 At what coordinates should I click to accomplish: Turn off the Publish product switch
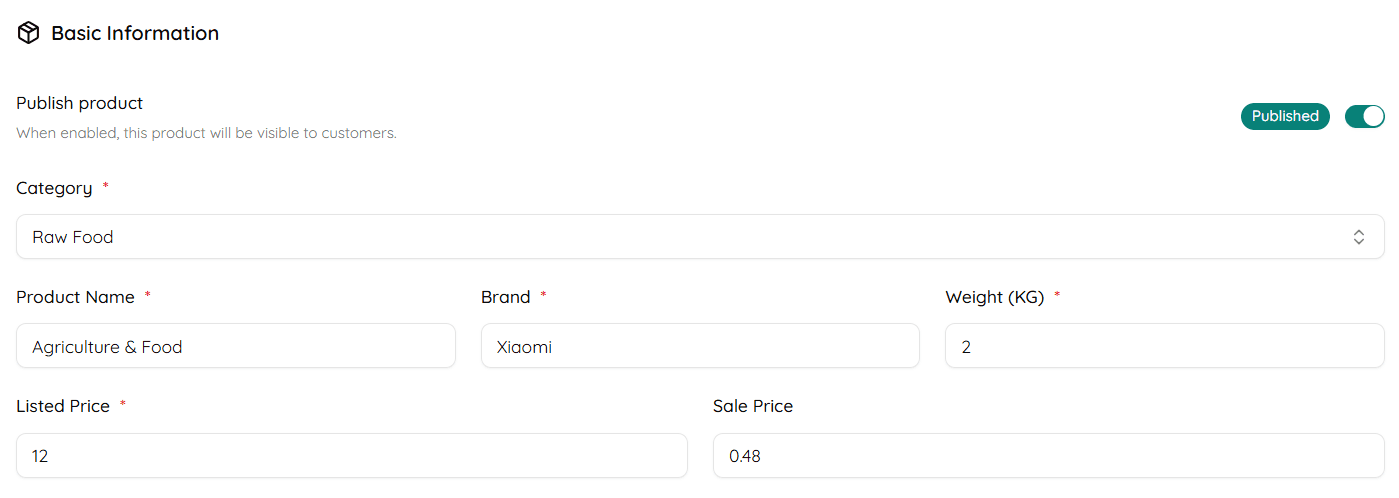[1364, 116]
